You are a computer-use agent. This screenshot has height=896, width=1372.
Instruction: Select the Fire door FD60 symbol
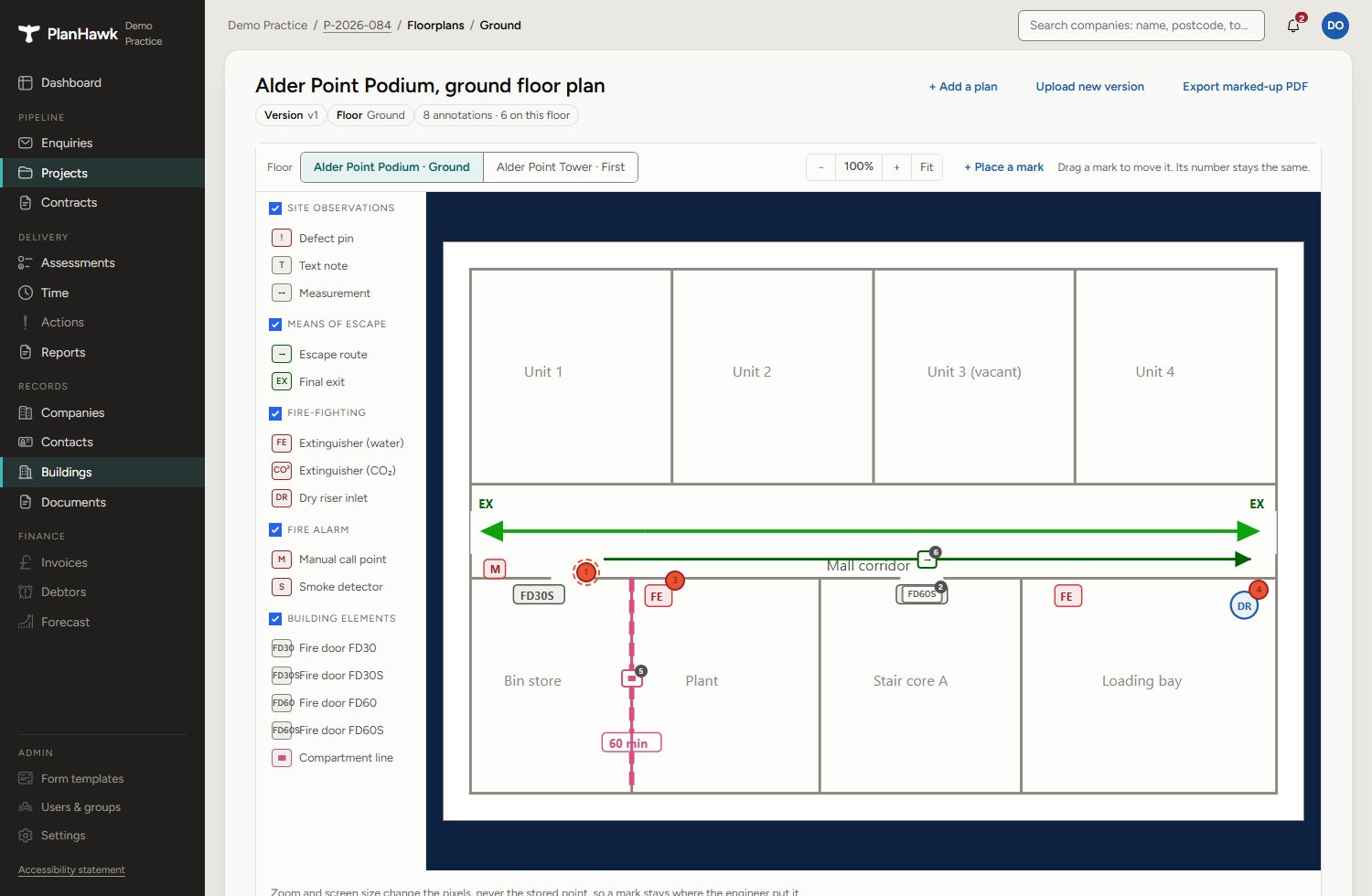click(282, 702)
